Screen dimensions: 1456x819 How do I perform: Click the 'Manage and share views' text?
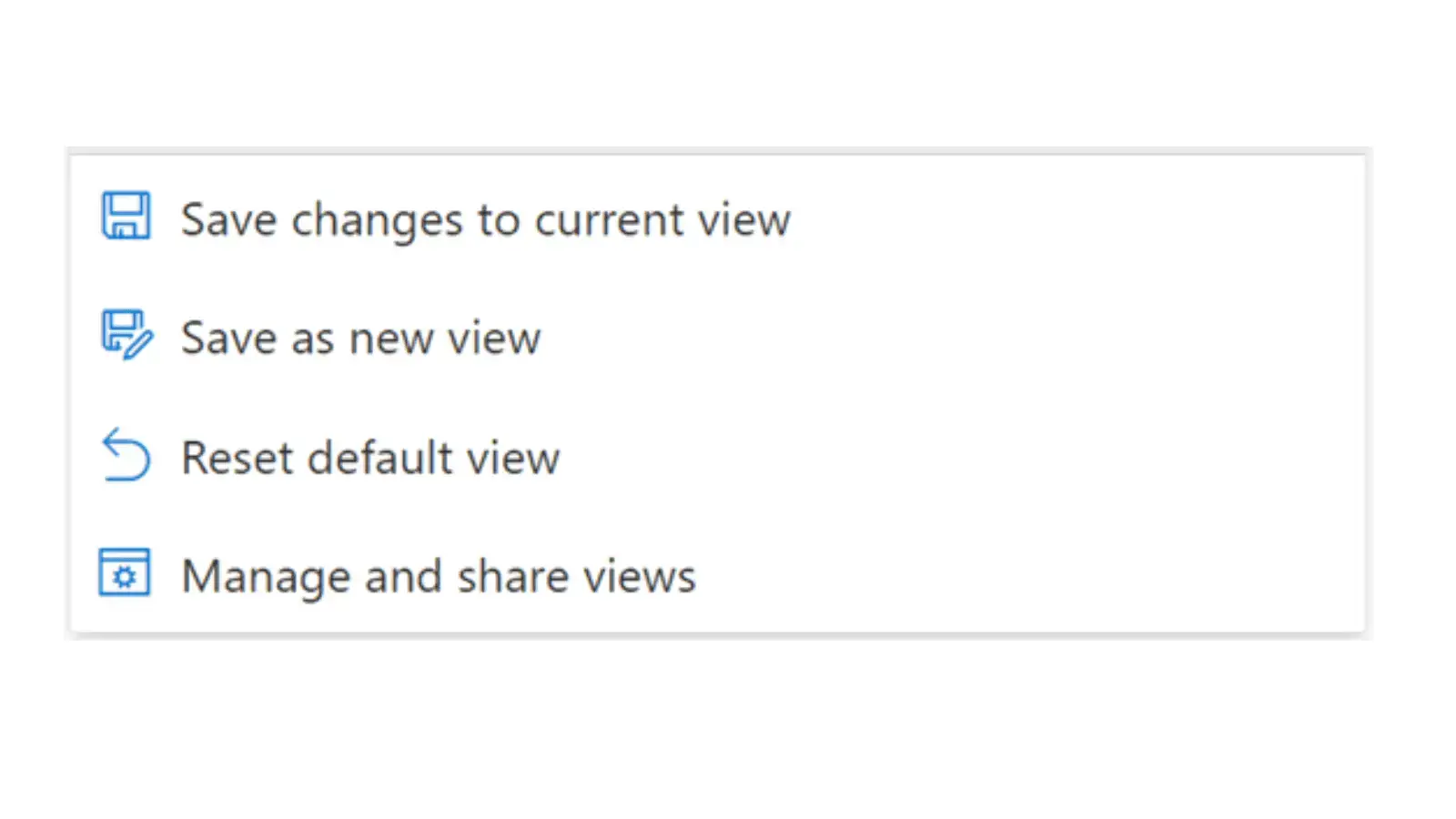439,577
